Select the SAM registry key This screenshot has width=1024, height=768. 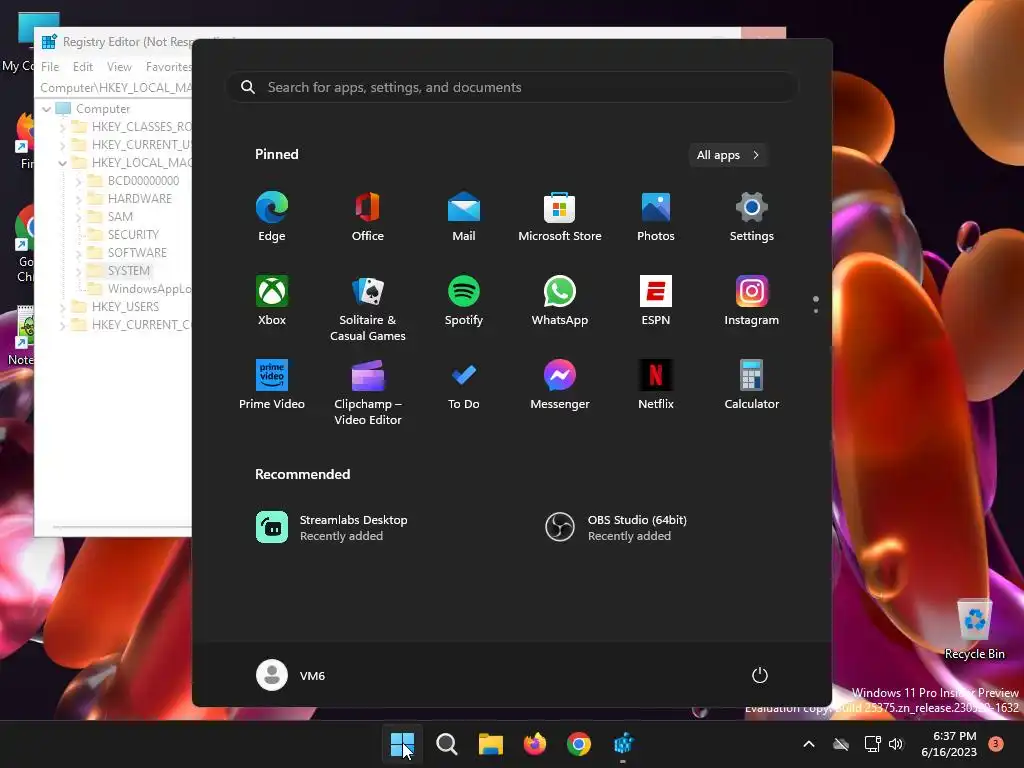[x=120, y=217]
